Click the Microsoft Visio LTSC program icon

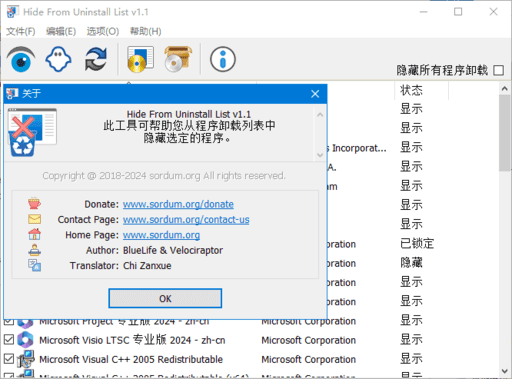pos(25,340)
